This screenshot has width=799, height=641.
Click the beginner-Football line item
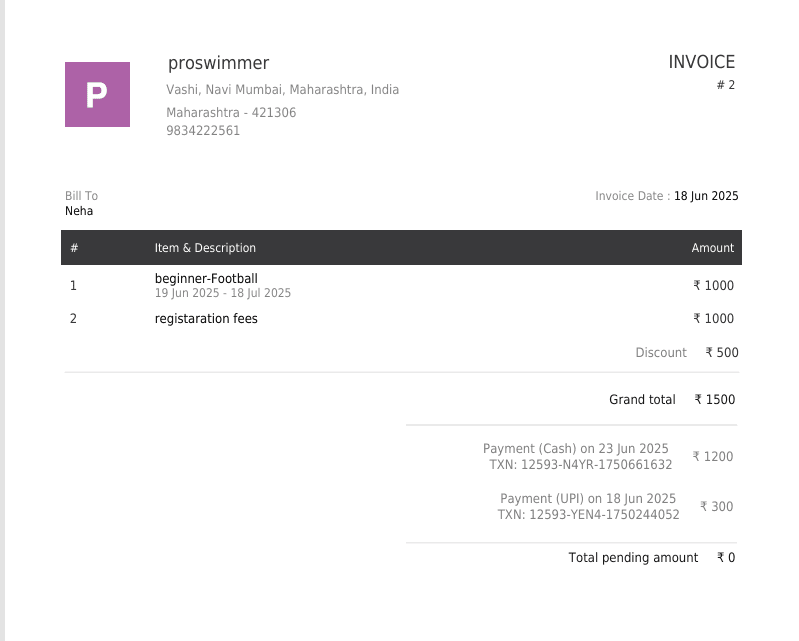[x=206, y=278]
